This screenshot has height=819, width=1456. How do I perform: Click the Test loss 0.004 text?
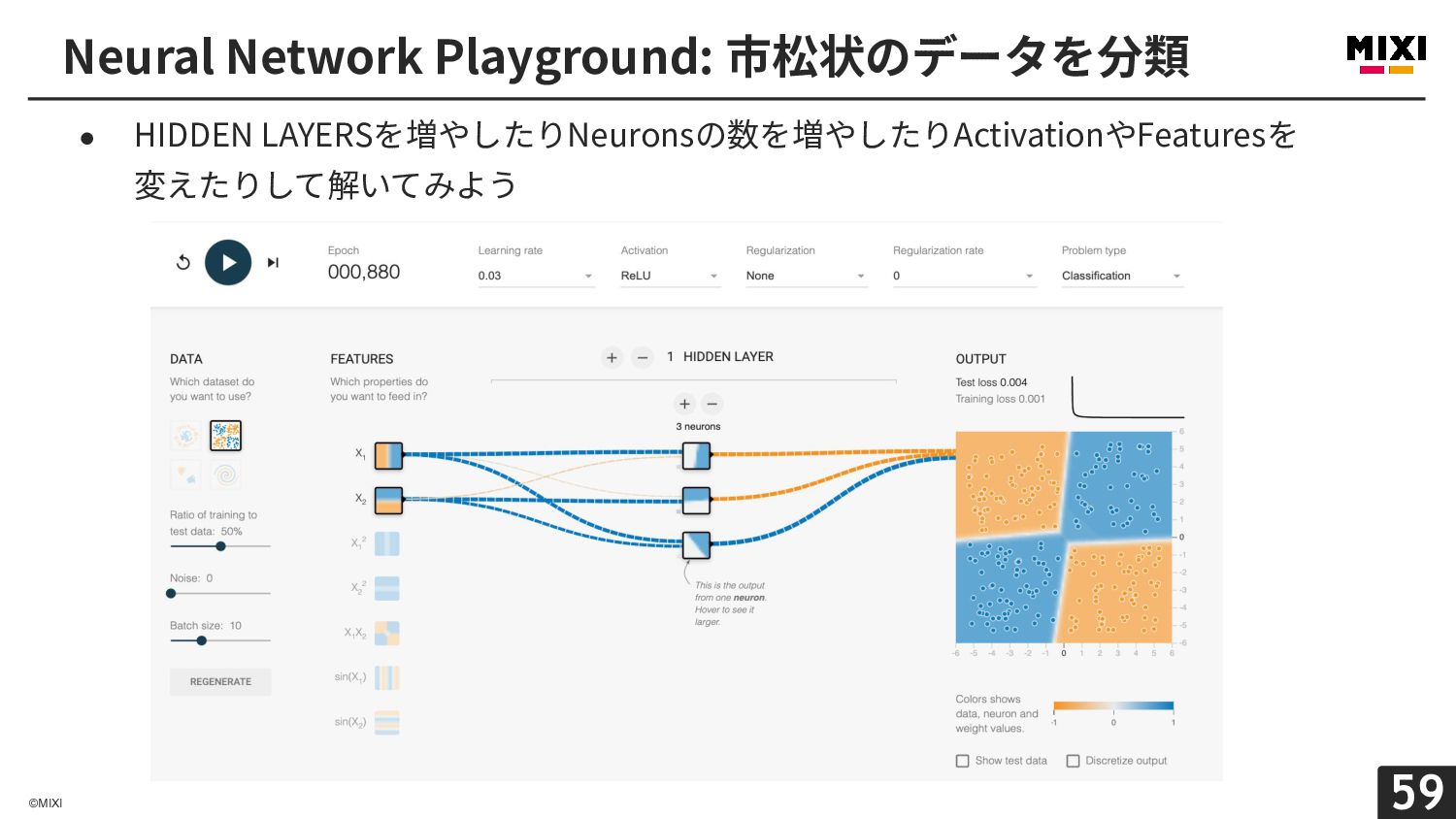tap(991, 382)
